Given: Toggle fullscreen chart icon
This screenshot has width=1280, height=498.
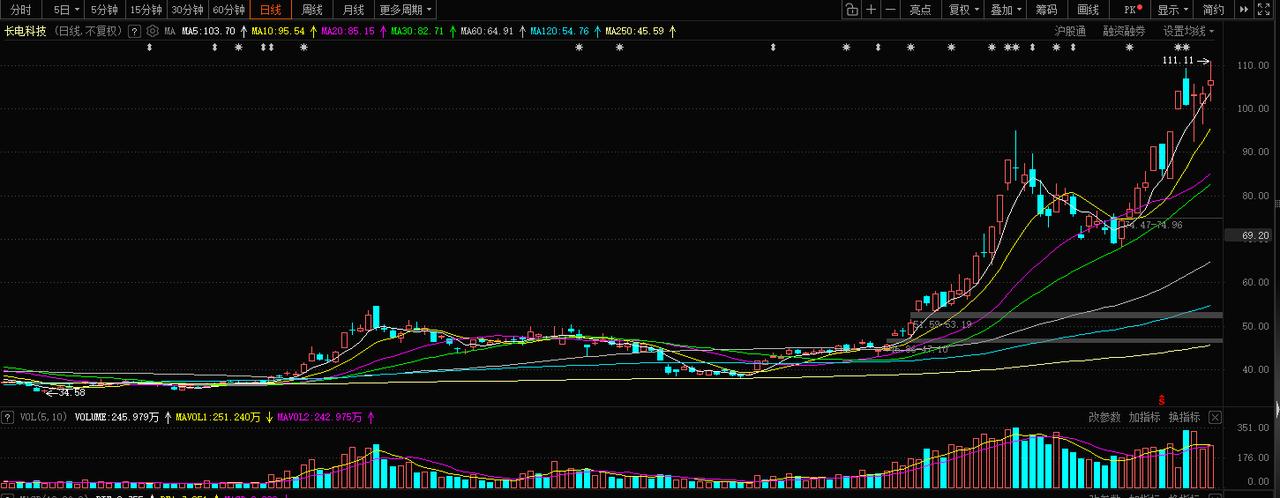Looking at the screenshot, I should coord(1265,10).
